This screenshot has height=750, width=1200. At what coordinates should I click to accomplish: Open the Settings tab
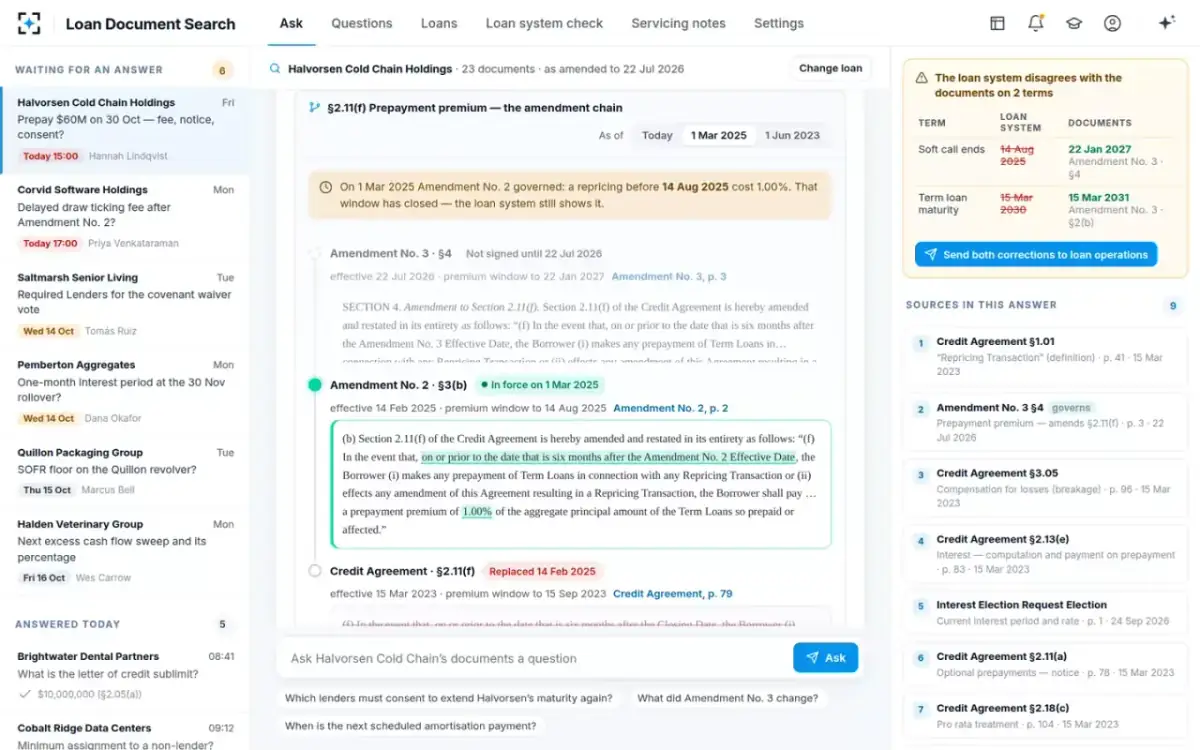tap(779, 23)
